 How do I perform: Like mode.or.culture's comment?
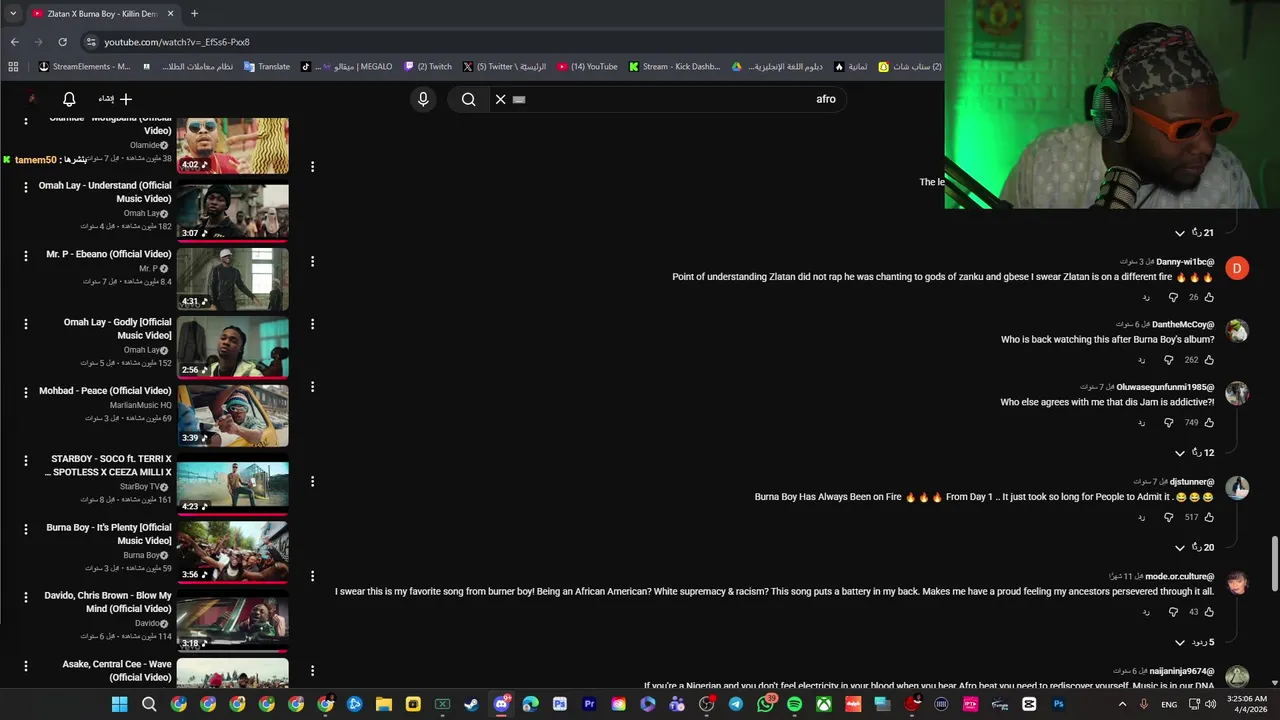pos(1209,612)
